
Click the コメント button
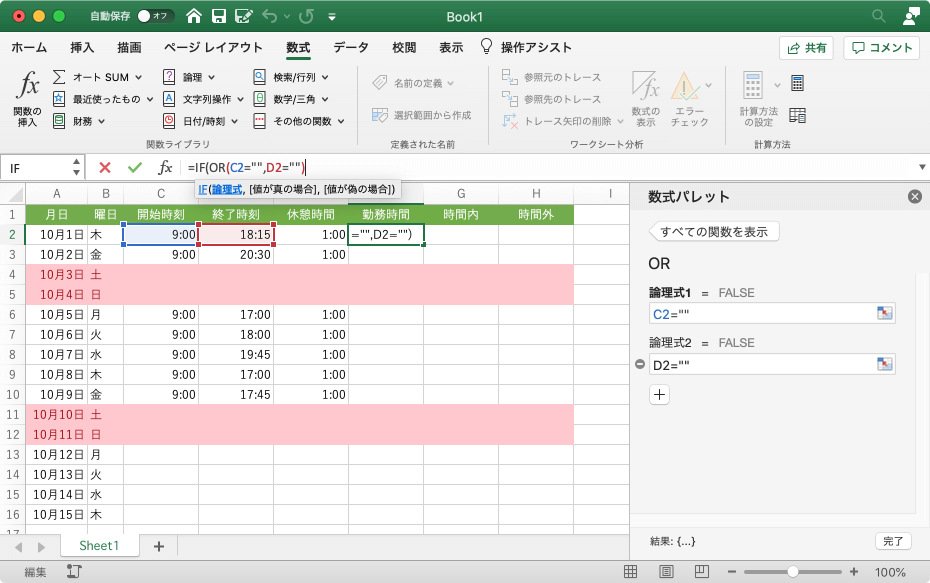[x=881, y=48]
